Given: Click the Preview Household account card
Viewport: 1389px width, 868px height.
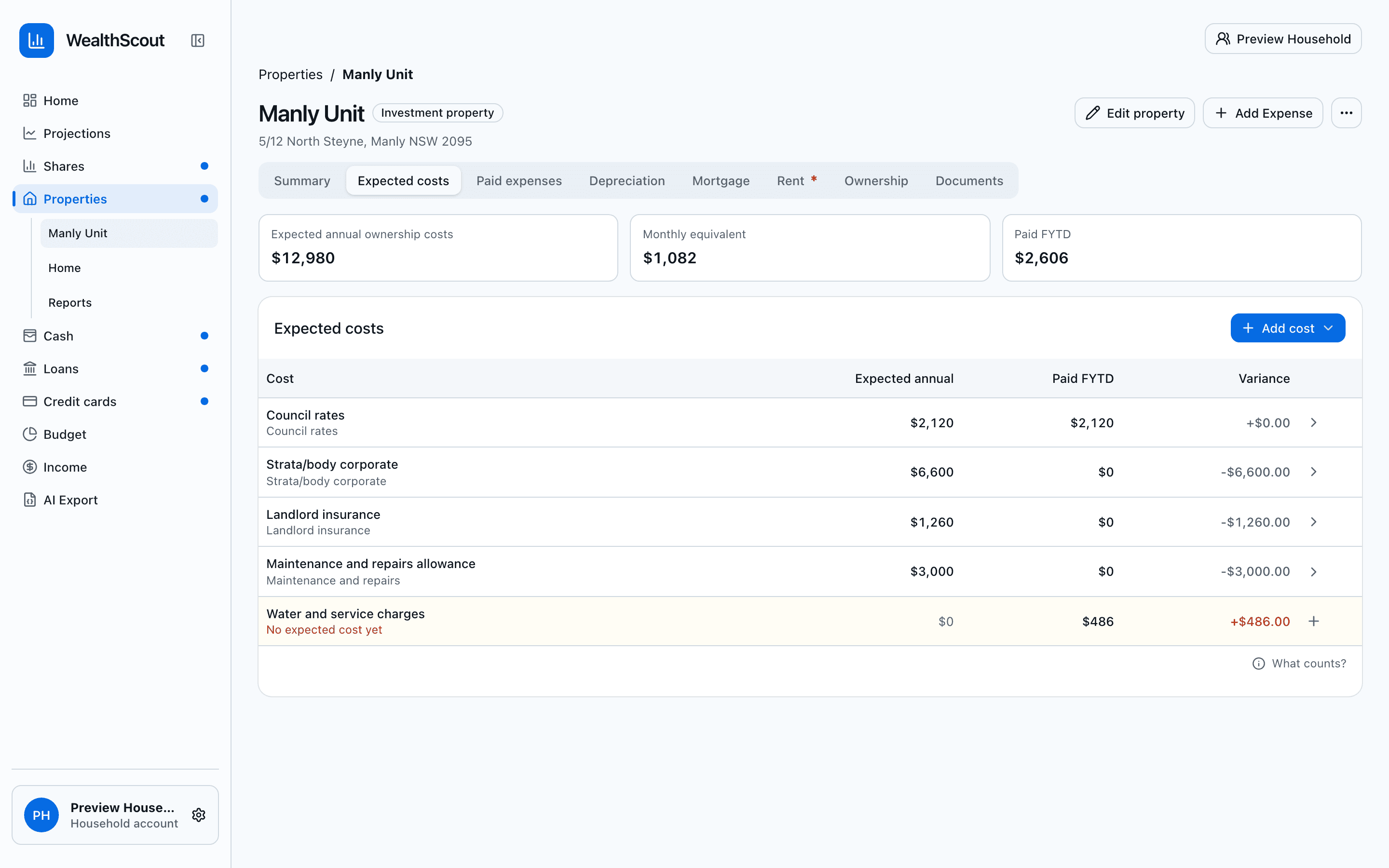Looking at the screenshot, I should pyautogui.click(x=115, y=814).
